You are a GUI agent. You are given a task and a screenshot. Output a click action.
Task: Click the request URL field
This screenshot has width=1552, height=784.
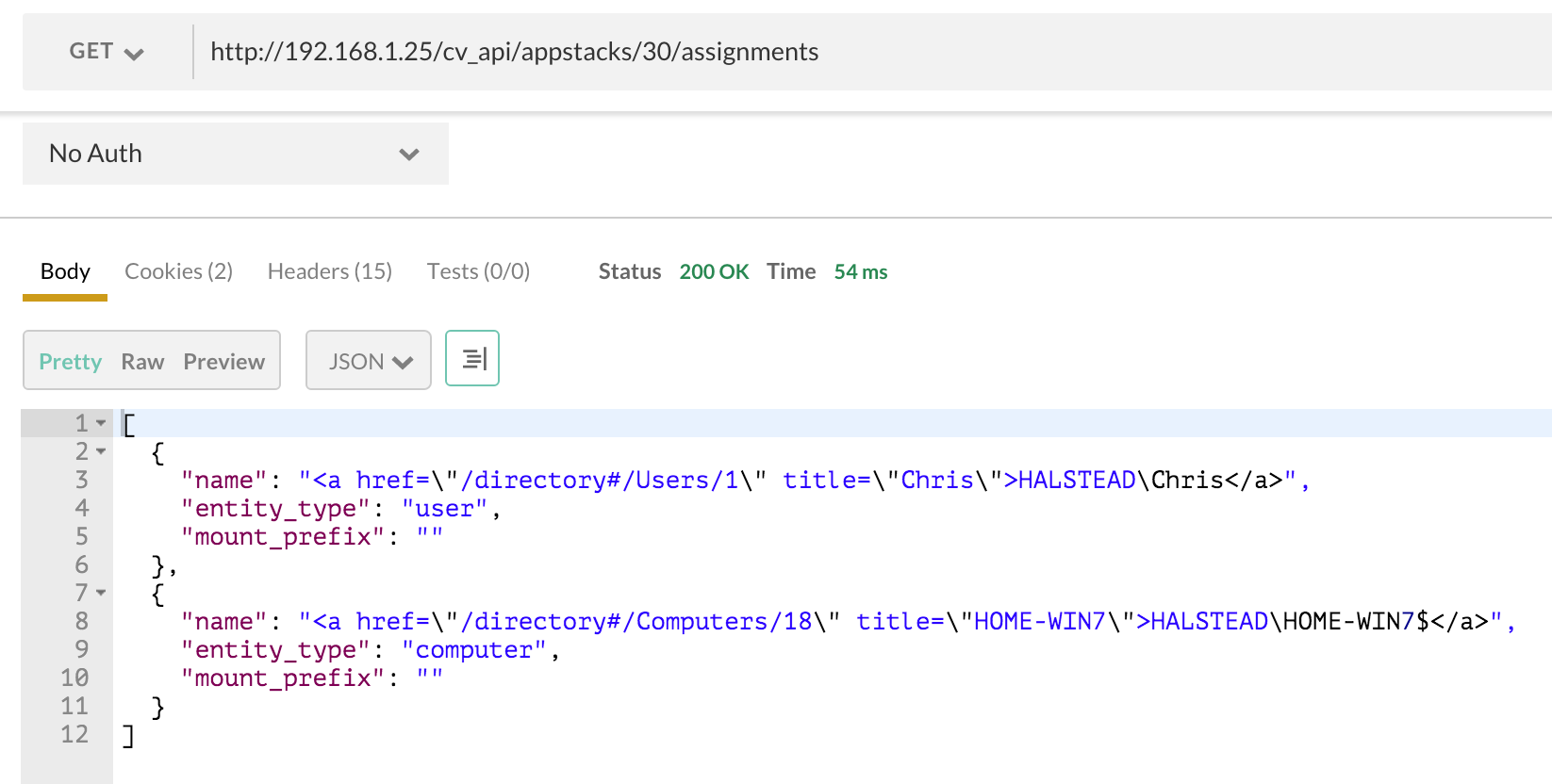pos(849,52)
